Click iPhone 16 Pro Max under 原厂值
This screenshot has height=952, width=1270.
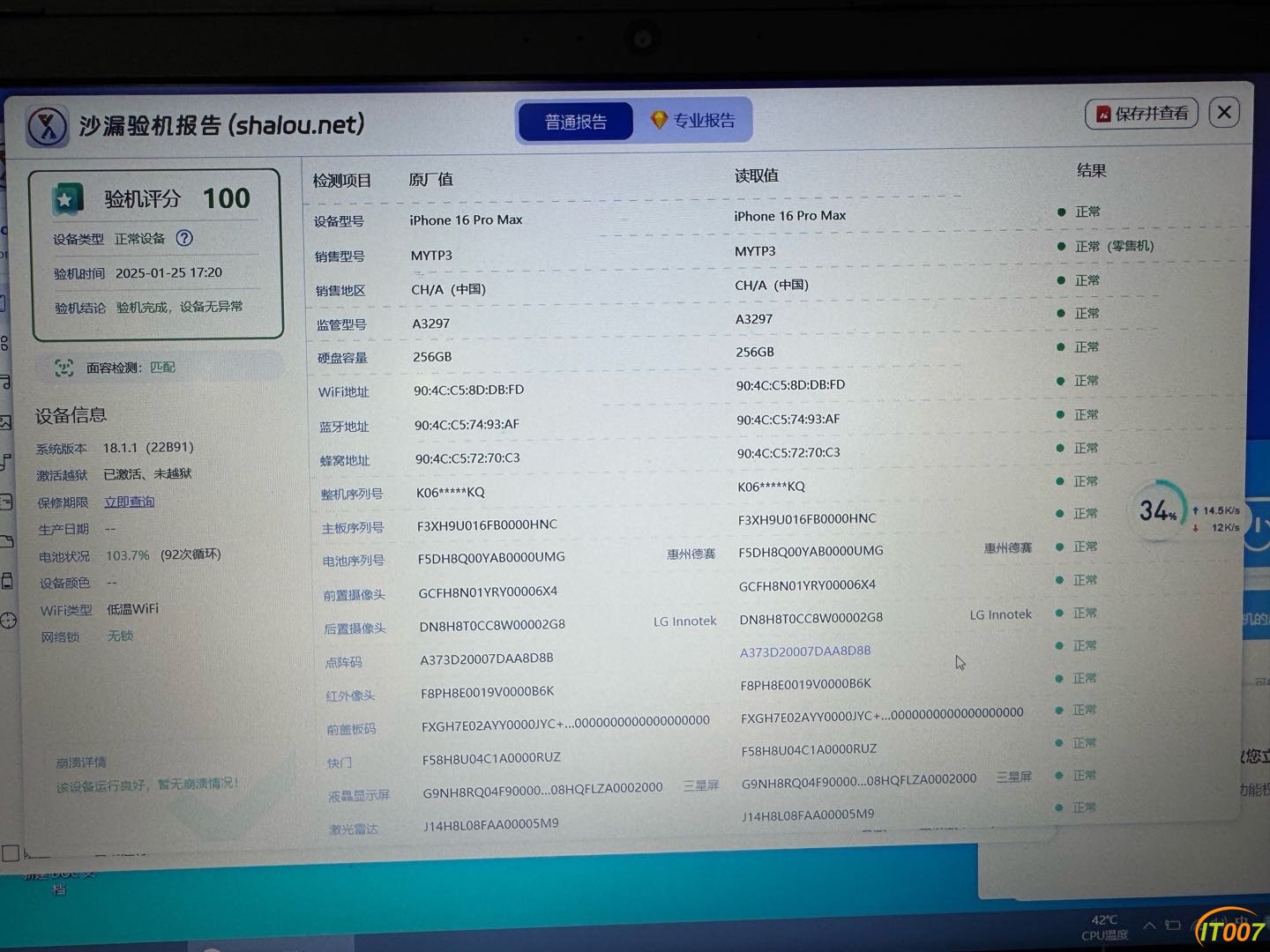(466, 219)
